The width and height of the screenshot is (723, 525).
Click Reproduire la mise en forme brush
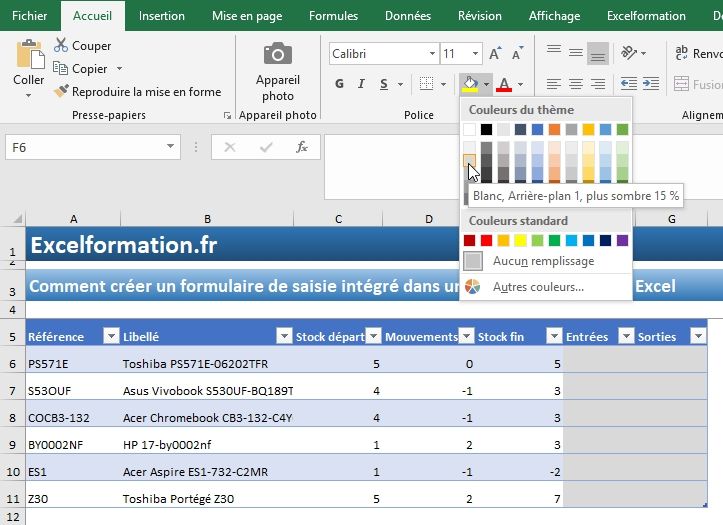pos(60,91)
